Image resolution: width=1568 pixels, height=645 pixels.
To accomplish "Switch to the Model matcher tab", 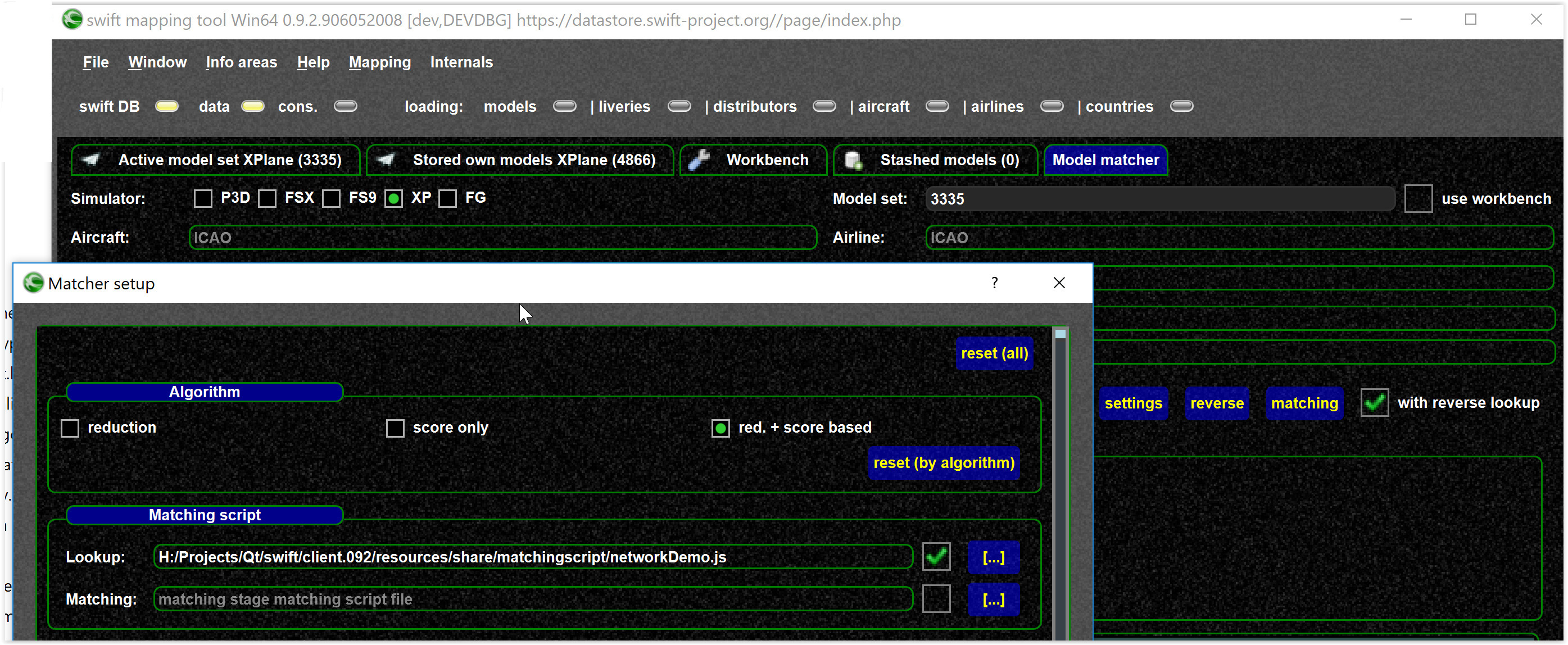I will (x=1105, y=160).
